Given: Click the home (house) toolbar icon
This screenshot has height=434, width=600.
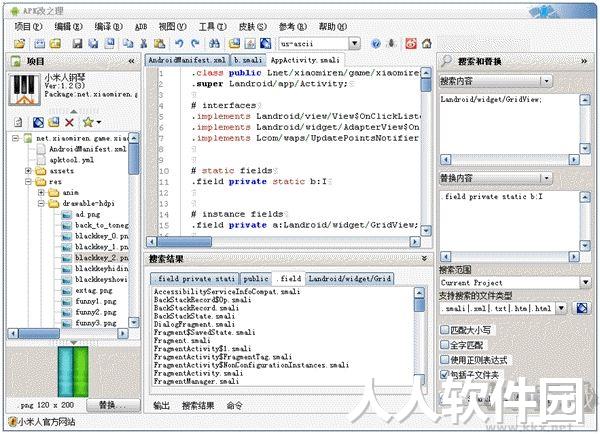Looking at the screenshot, I should coord(427,44).
